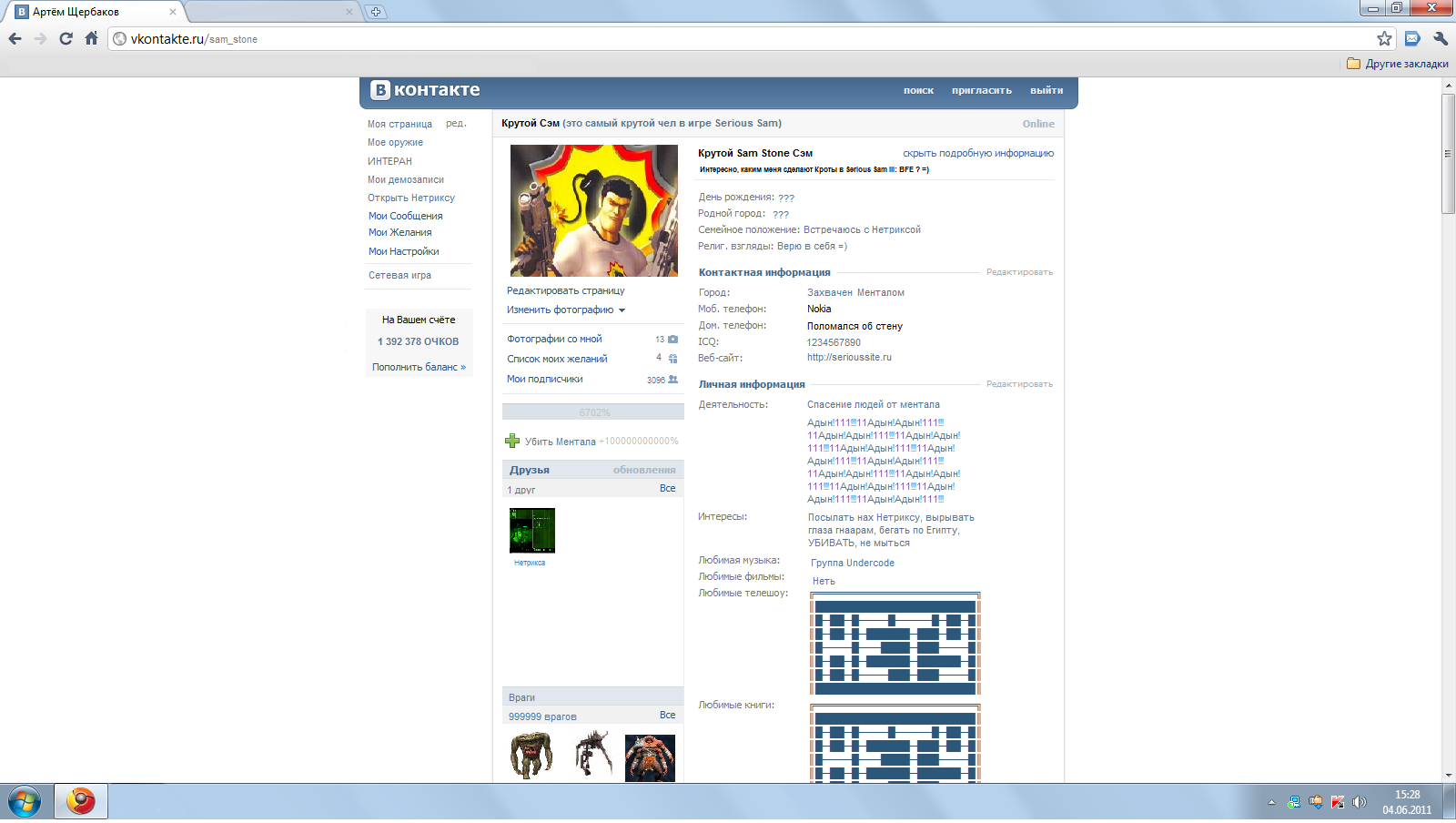
Task: Open the Chrome wrench settings menu
Action: point(1441,38)
